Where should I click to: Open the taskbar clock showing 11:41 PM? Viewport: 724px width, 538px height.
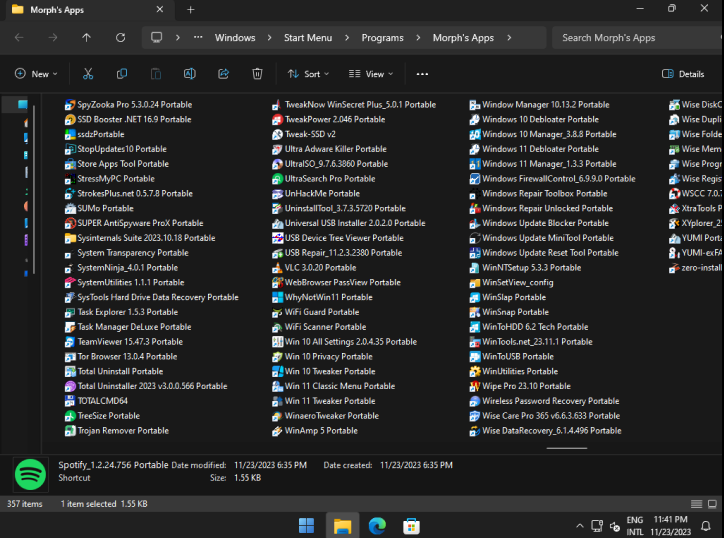(670, 526)
